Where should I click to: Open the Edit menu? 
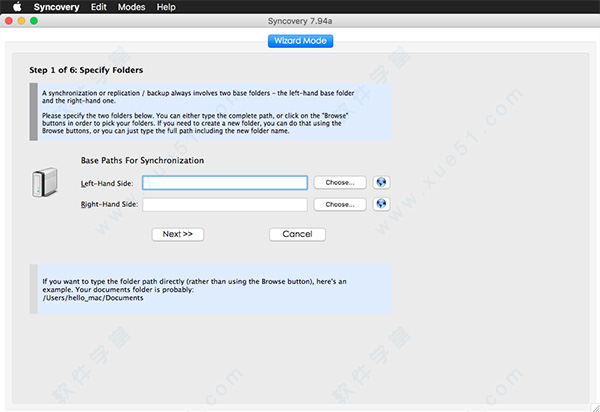click(99, 7)
